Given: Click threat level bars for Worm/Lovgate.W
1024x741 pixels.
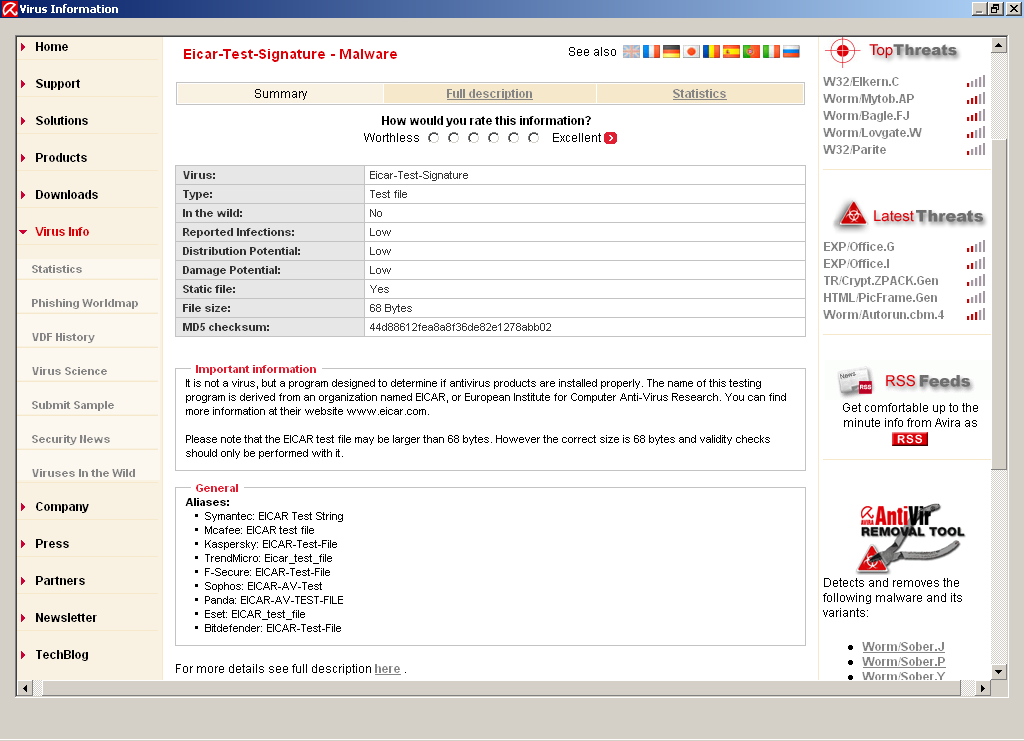Looking at the screenshot, I should [x=976, y=133].
